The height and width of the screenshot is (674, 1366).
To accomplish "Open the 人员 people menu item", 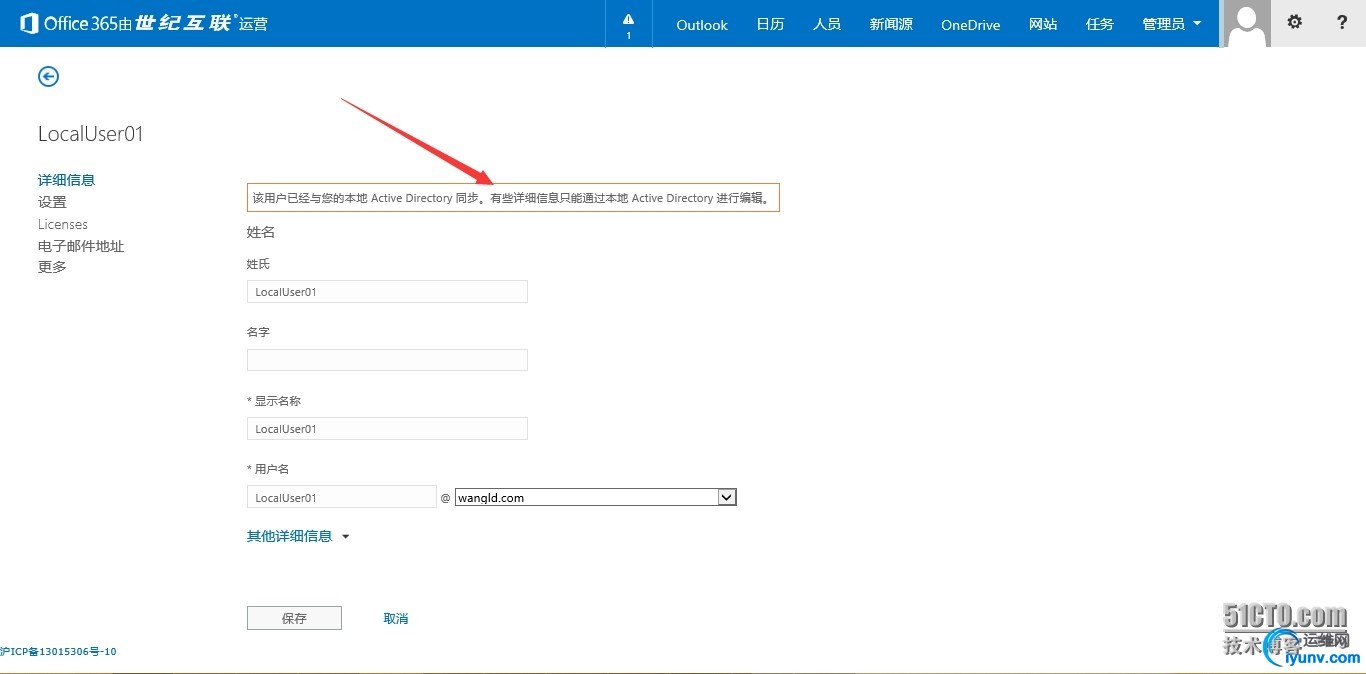I will (x=827, y=24).
